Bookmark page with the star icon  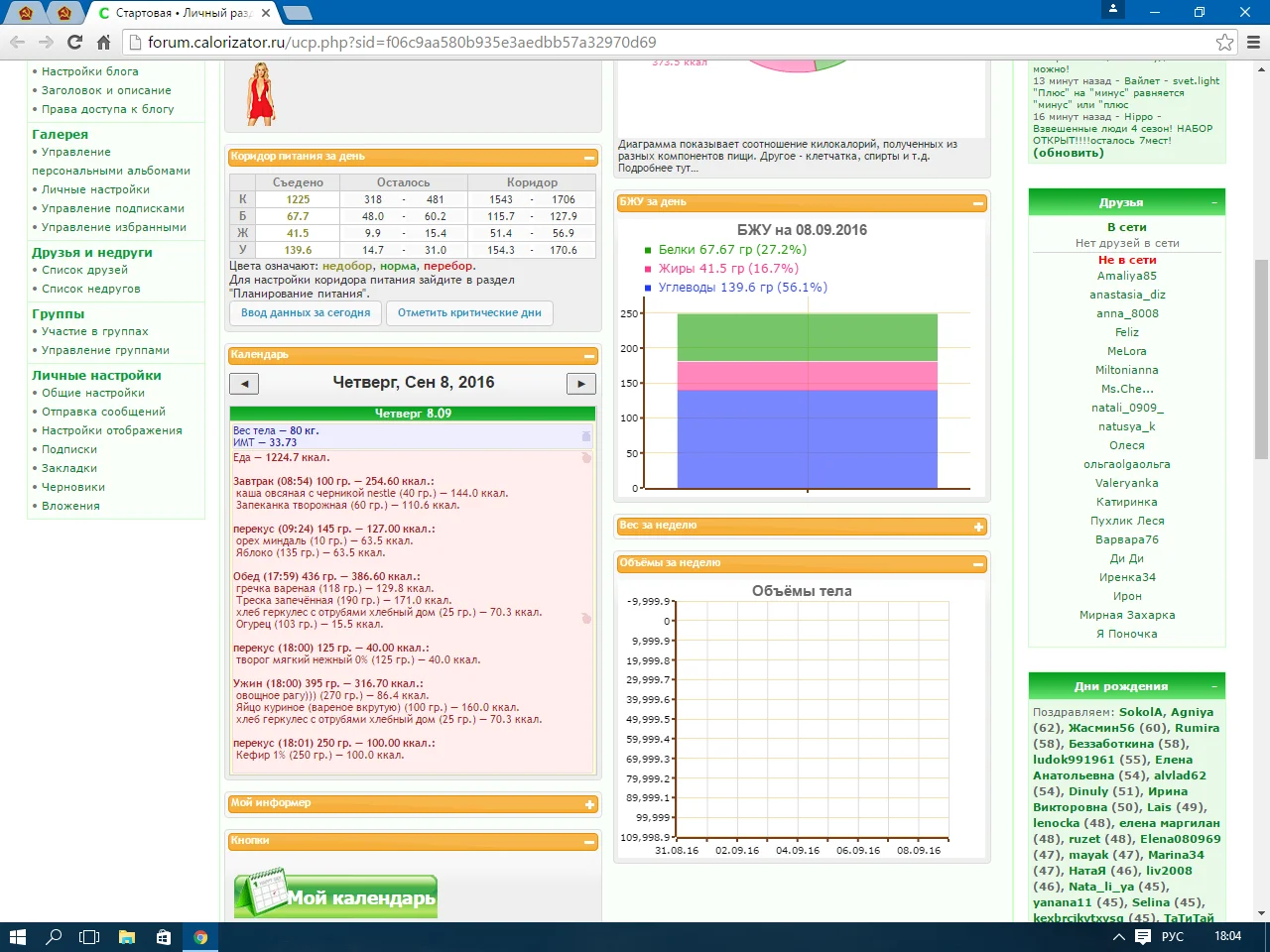pos(1224,42)
